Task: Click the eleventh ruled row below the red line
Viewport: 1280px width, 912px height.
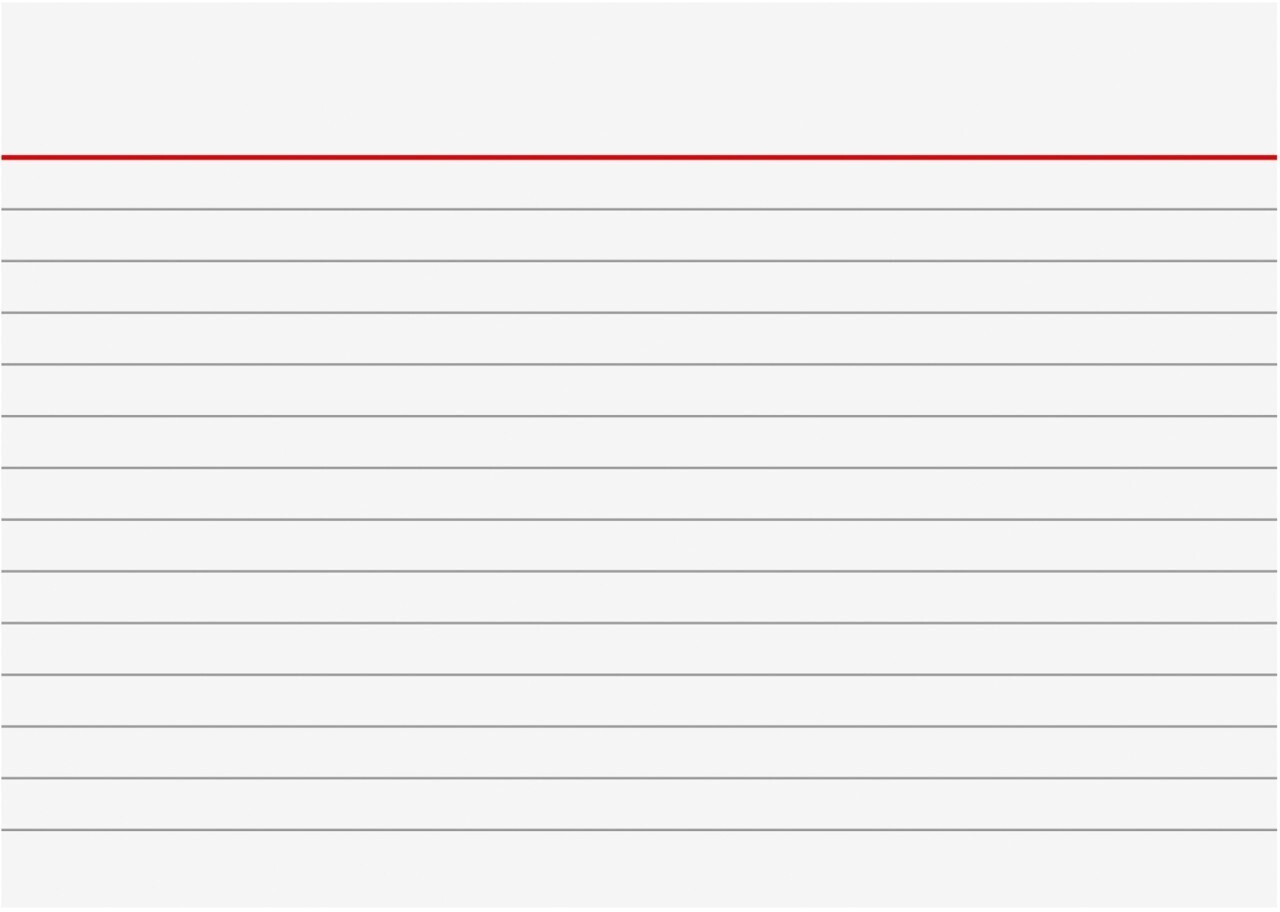Action: [640, 701]
